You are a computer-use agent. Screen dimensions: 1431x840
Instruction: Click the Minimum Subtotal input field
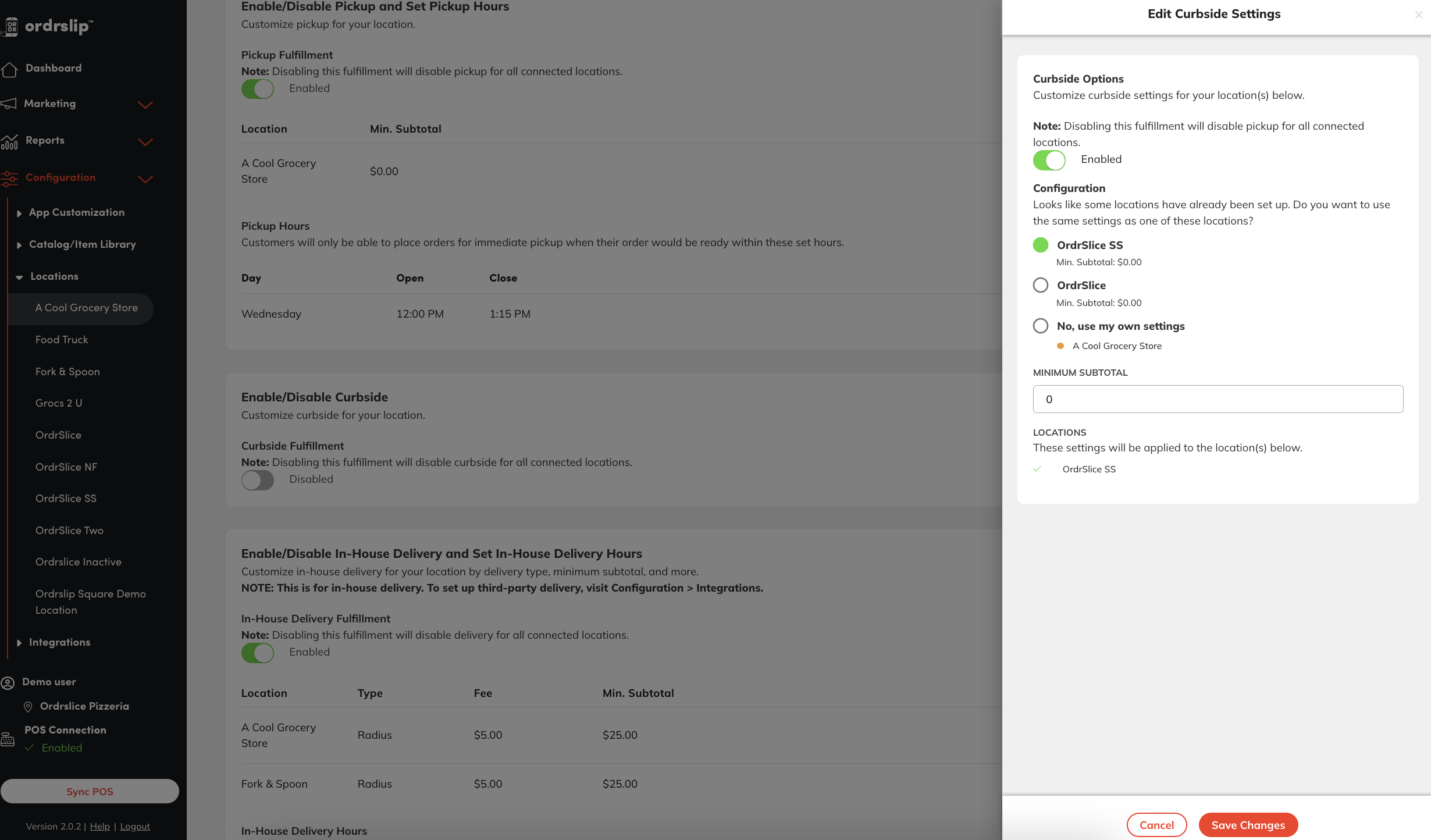[1218, 399]
